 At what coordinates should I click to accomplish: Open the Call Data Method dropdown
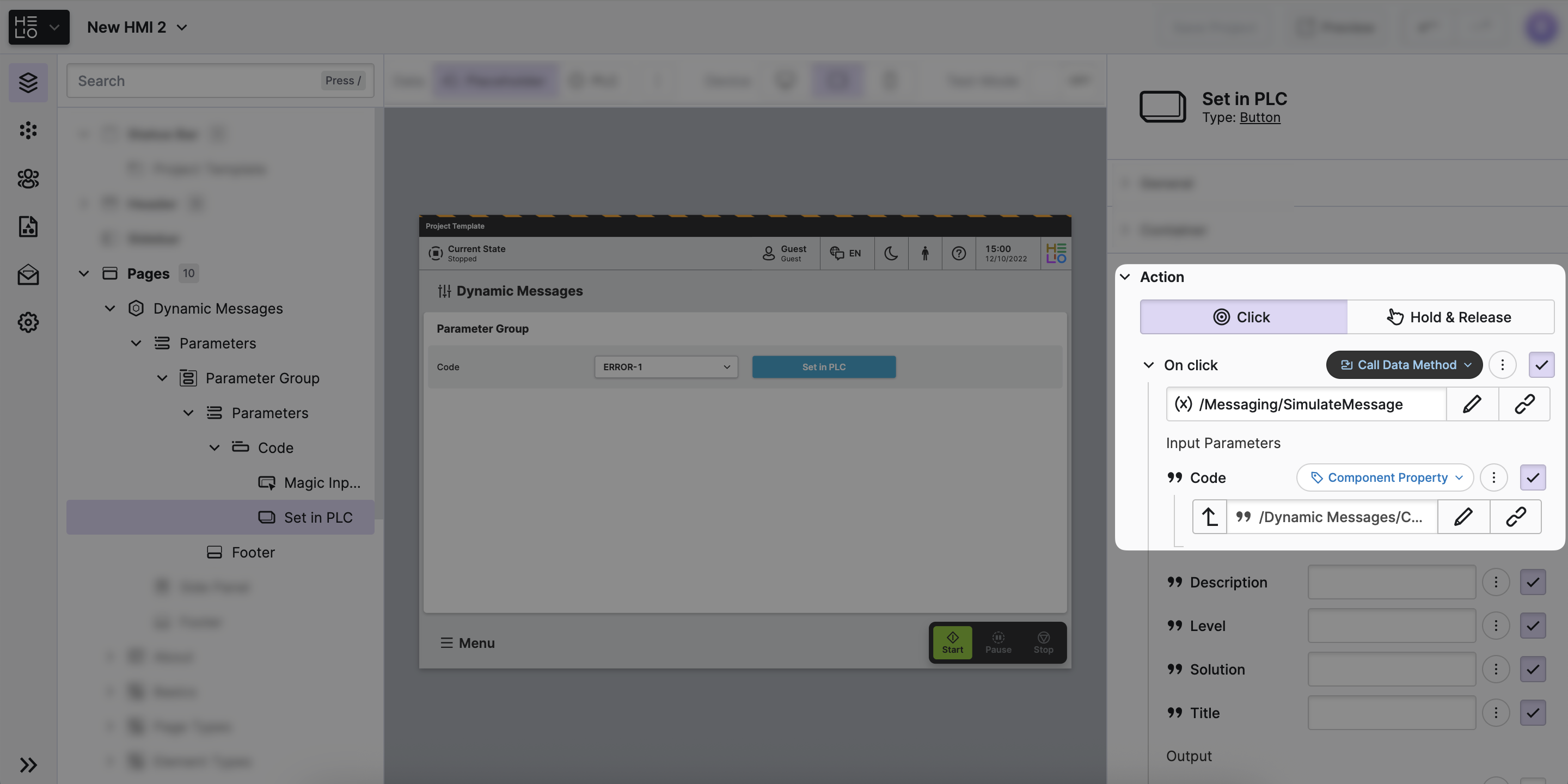tap(1404, 365)
